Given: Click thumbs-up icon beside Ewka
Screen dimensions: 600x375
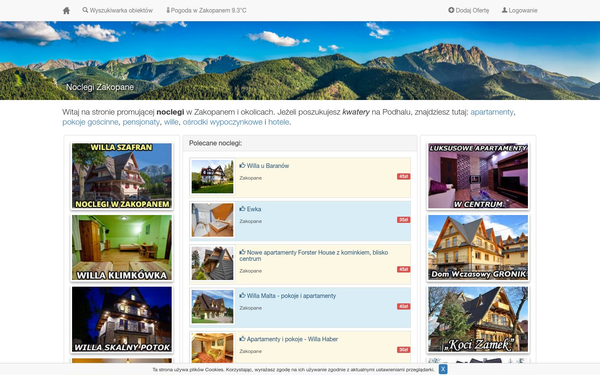Looking at the screenshot, I should pos(242,209).
